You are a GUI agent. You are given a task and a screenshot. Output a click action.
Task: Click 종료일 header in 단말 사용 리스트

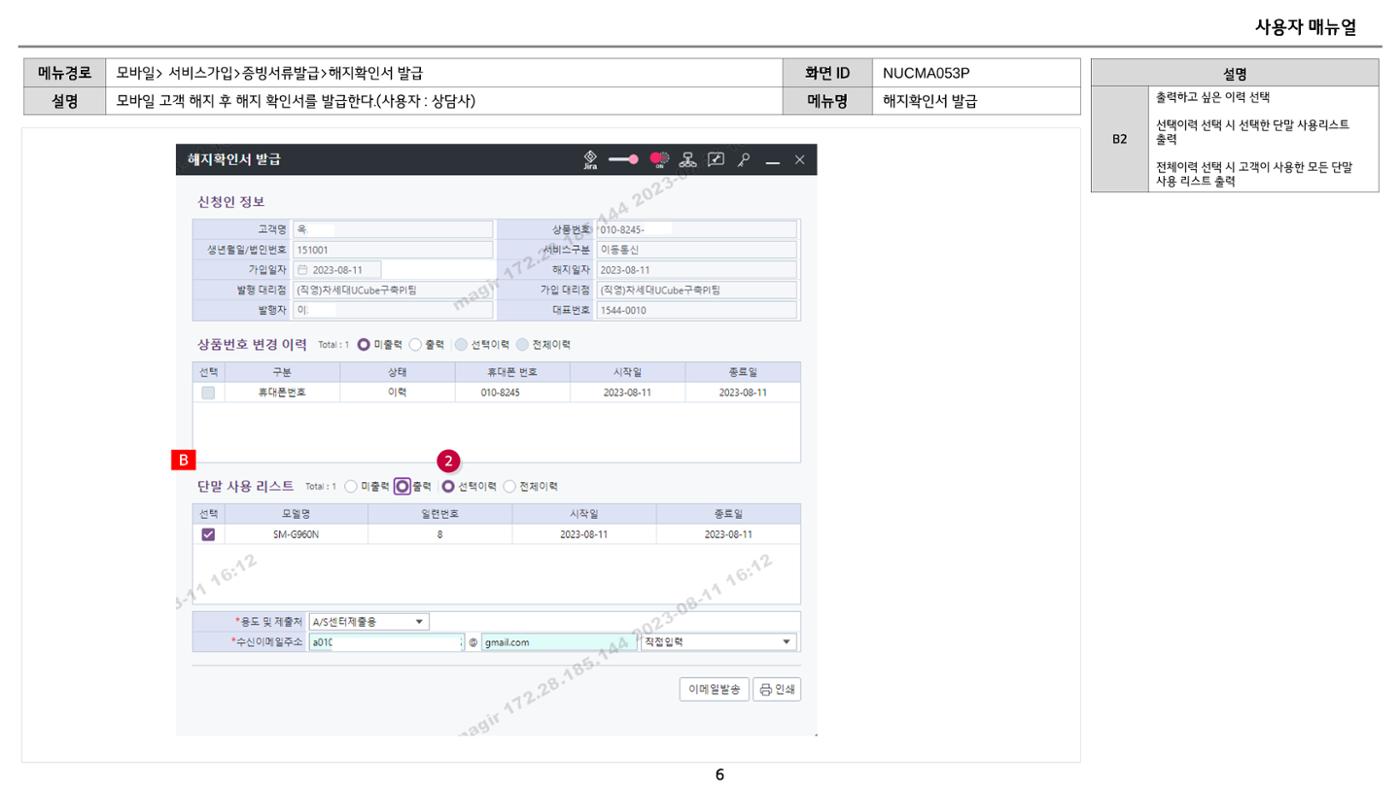(x=729, y=514)
